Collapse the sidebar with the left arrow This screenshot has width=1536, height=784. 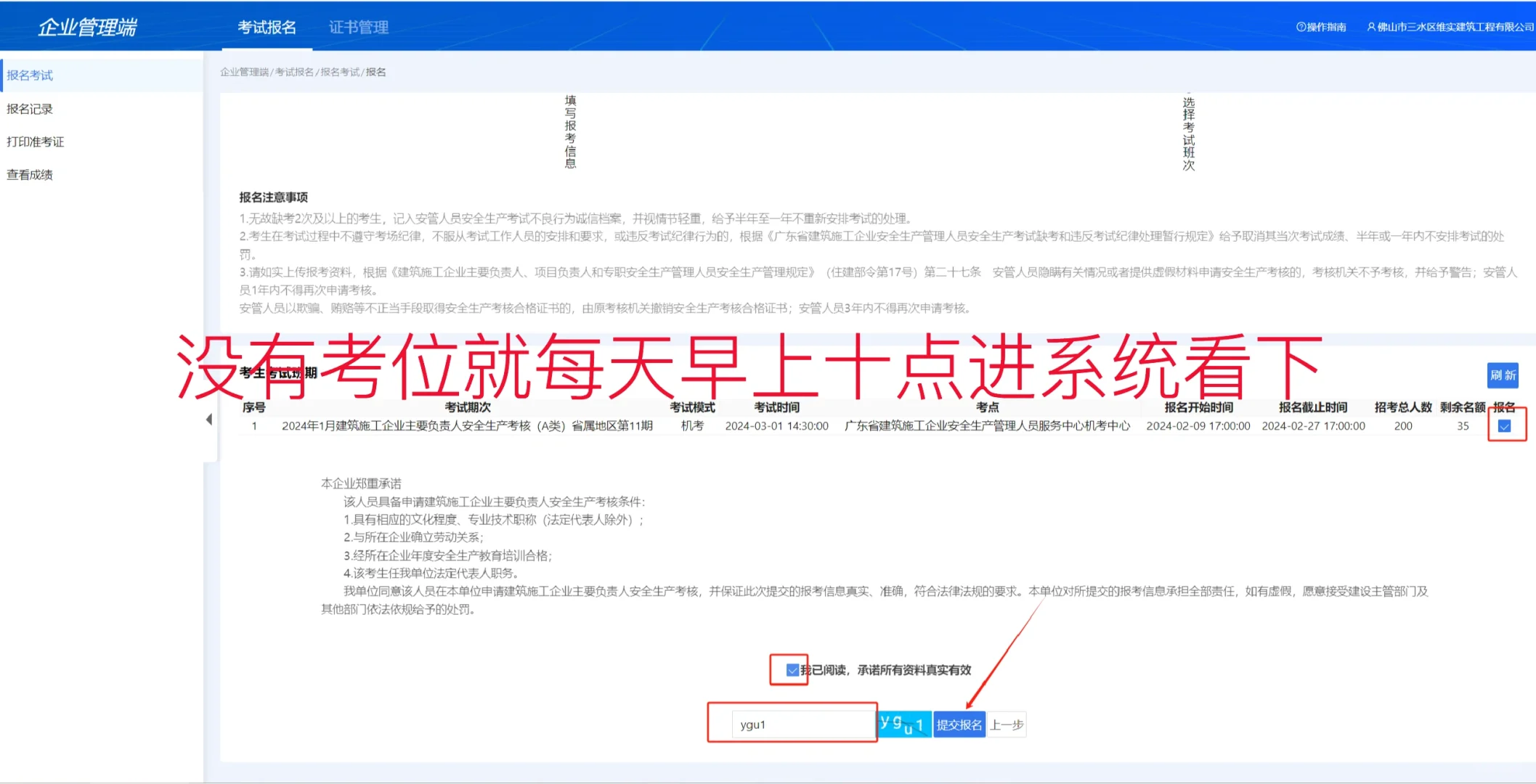tap(209, 420)
